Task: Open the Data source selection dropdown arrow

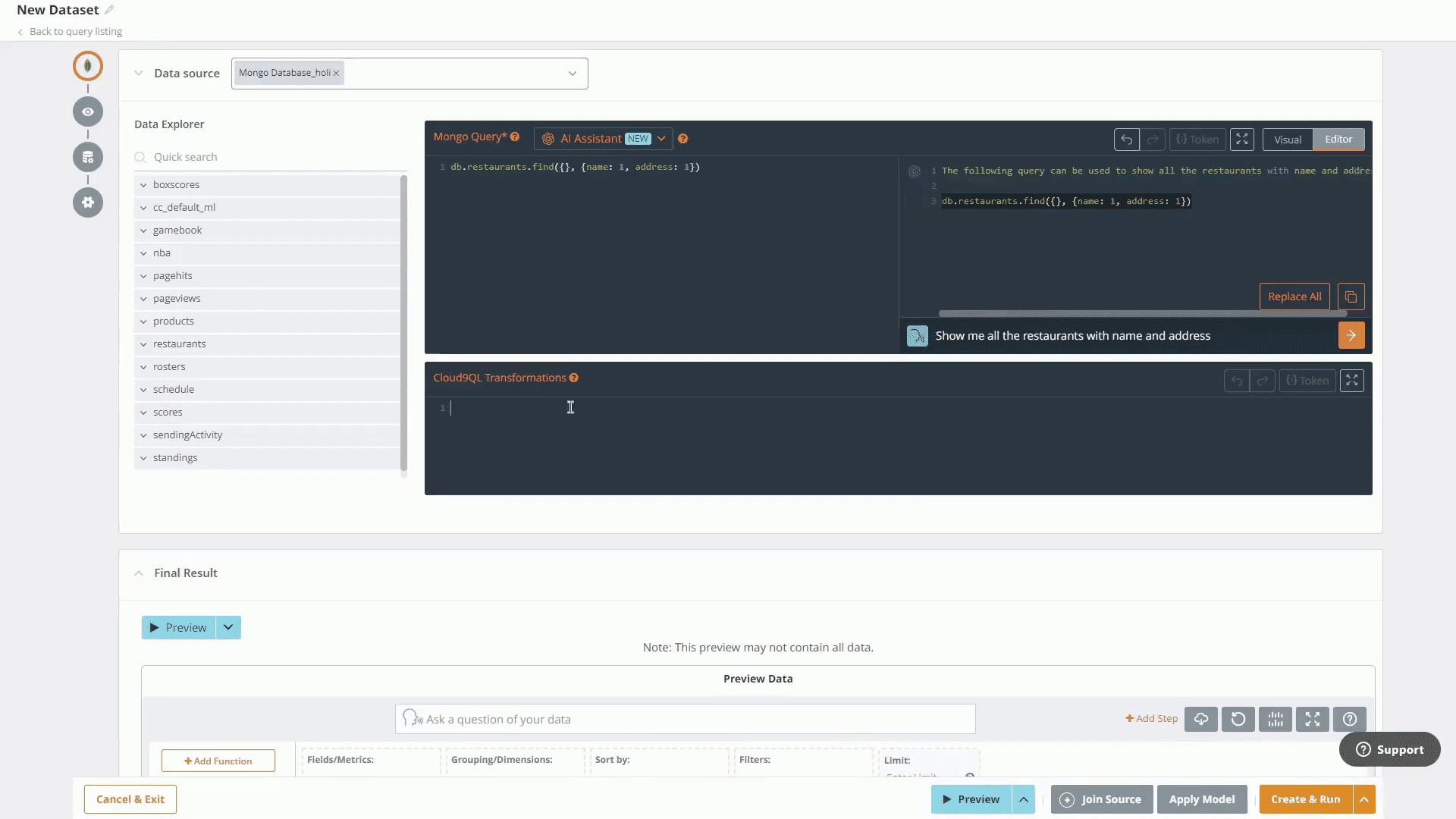Action: [x=572, y=74]
